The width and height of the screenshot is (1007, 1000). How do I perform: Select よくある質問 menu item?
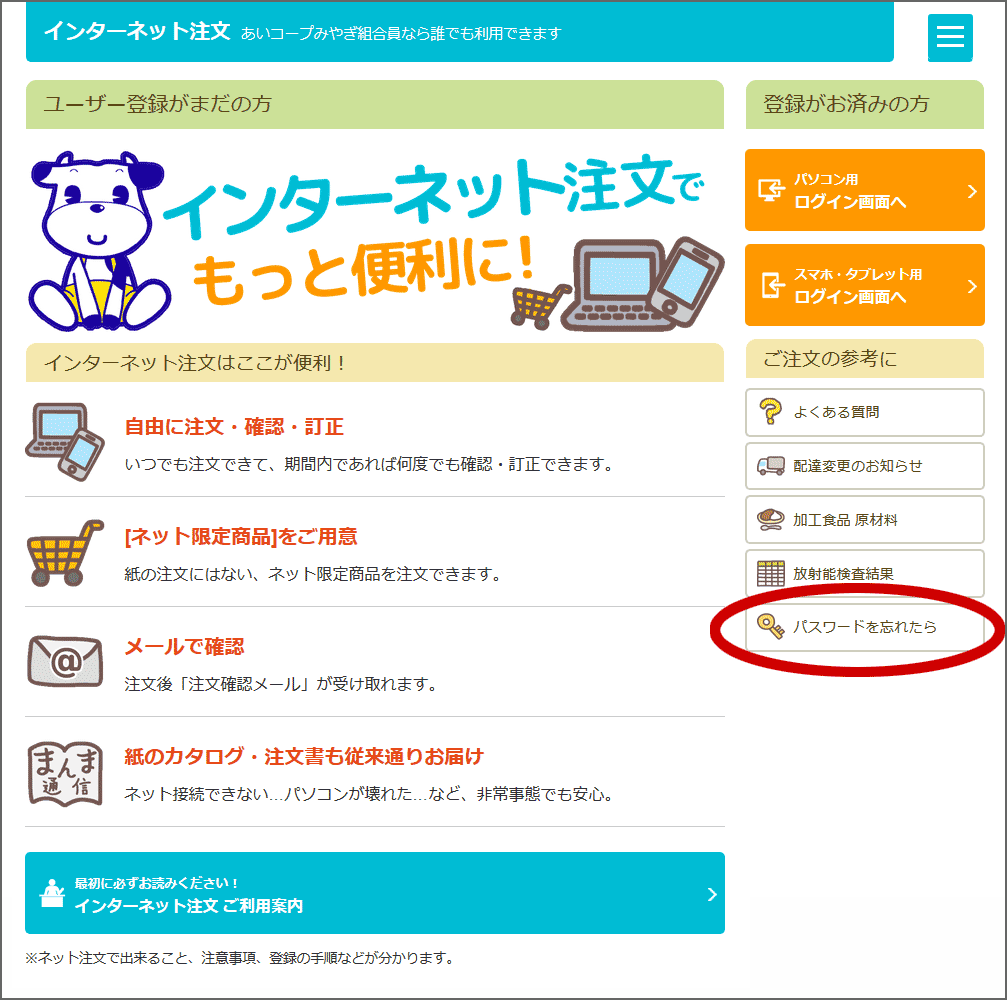point(864,412)
